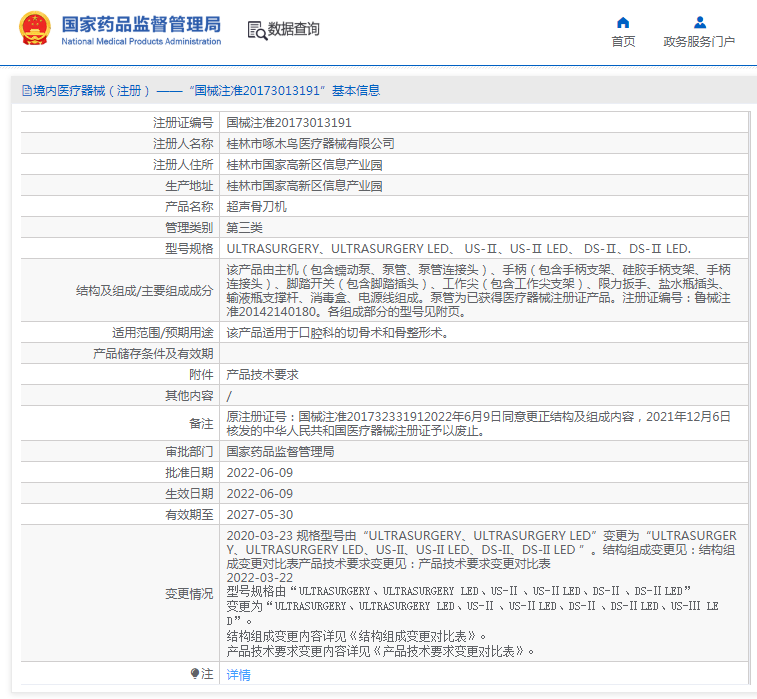Image resolution: width=757 pixels, height=699 pixels.
Task: Select the 变更情况 row label
Action: pos(189,593)
